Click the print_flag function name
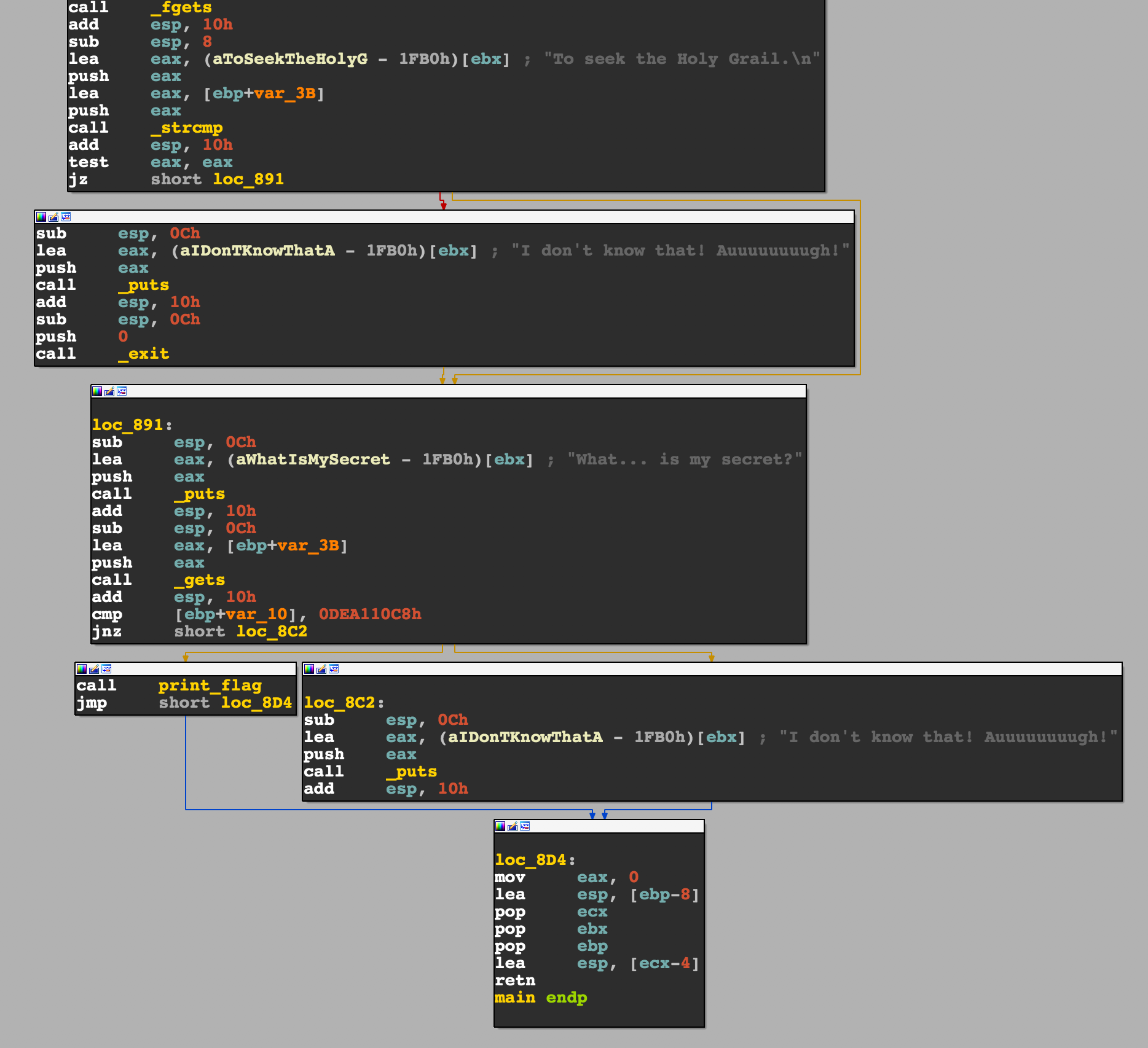 coord(210,686)
